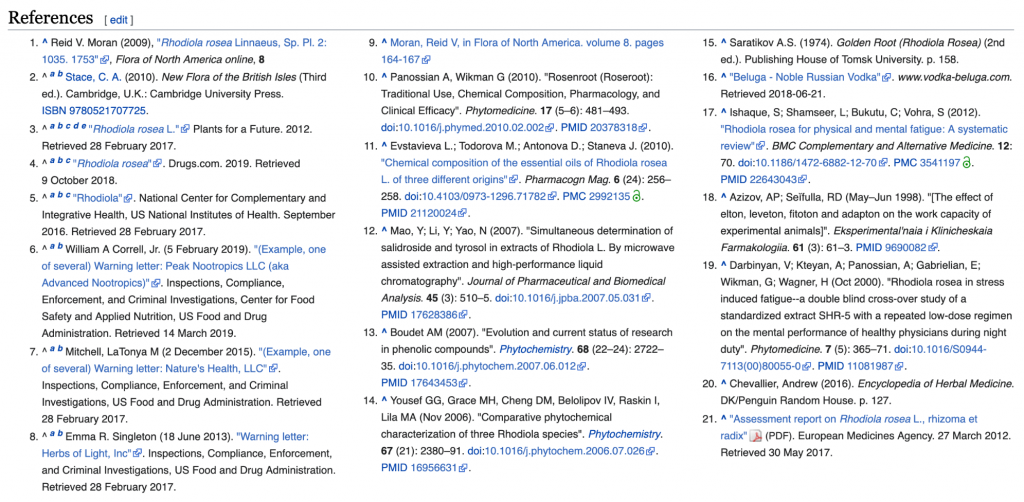
Task: Jump back via caret of reference 12
Action: [384, 229]
